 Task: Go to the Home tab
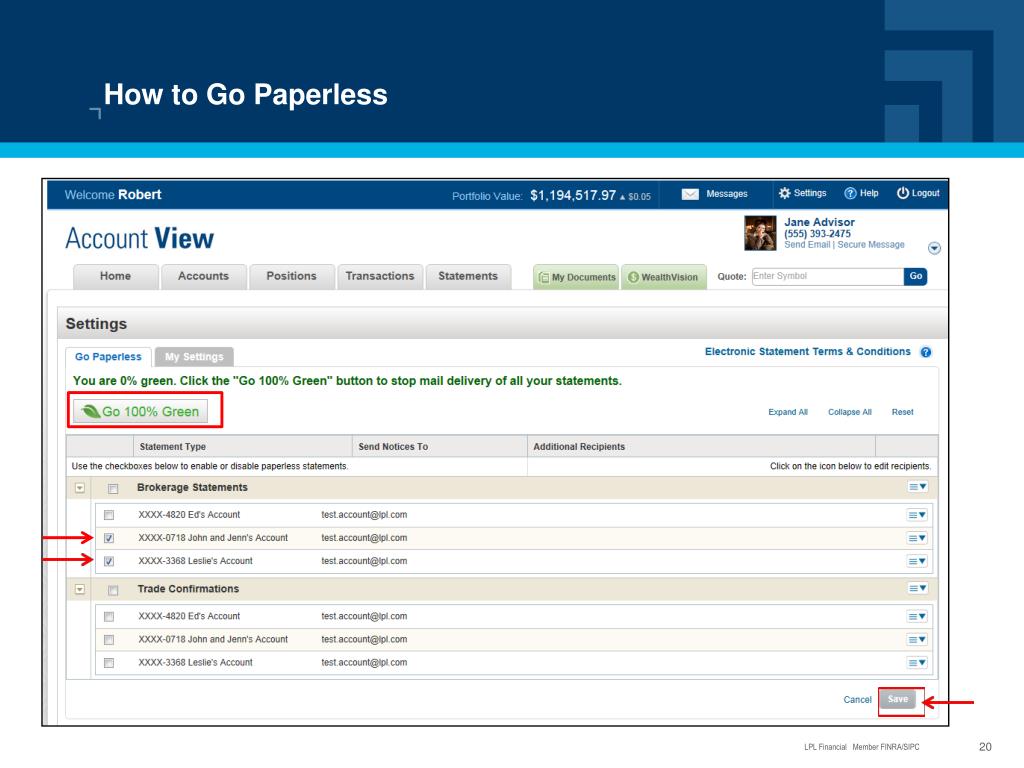(116, 276)
